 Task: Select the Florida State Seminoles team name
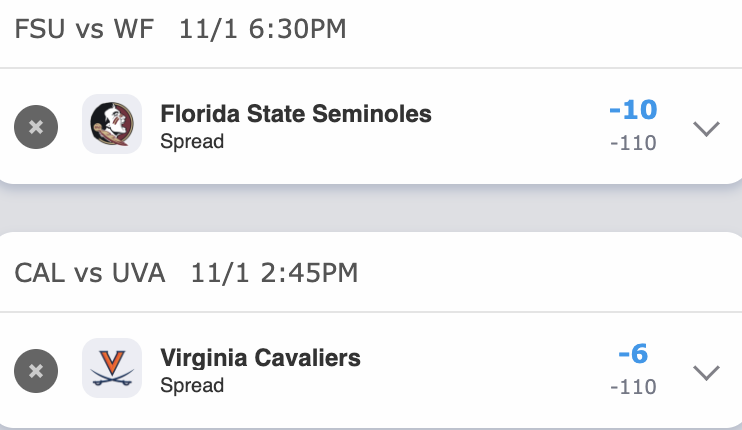295,114
